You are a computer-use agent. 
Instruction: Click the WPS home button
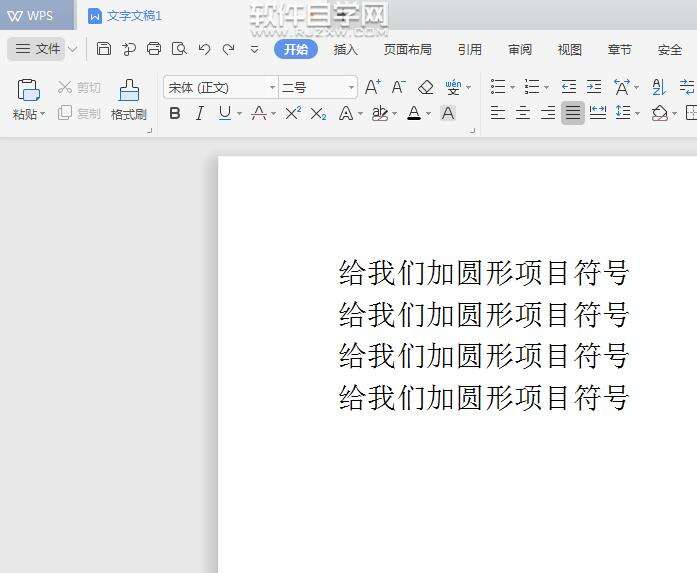pyautogui.click(x=37, y=15)
